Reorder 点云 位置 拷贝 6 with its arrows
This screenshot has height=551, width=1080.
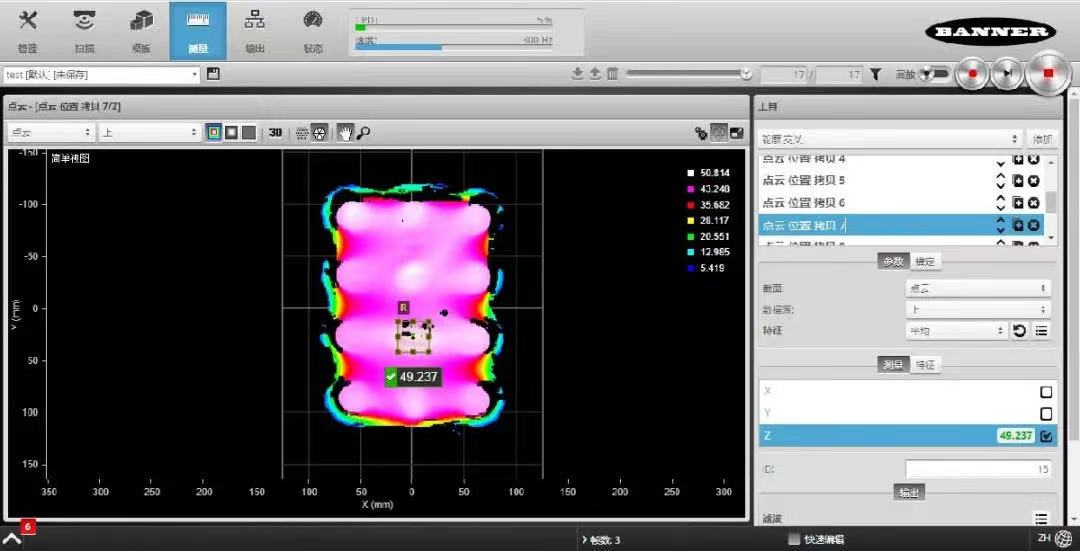click(1001, 202)
